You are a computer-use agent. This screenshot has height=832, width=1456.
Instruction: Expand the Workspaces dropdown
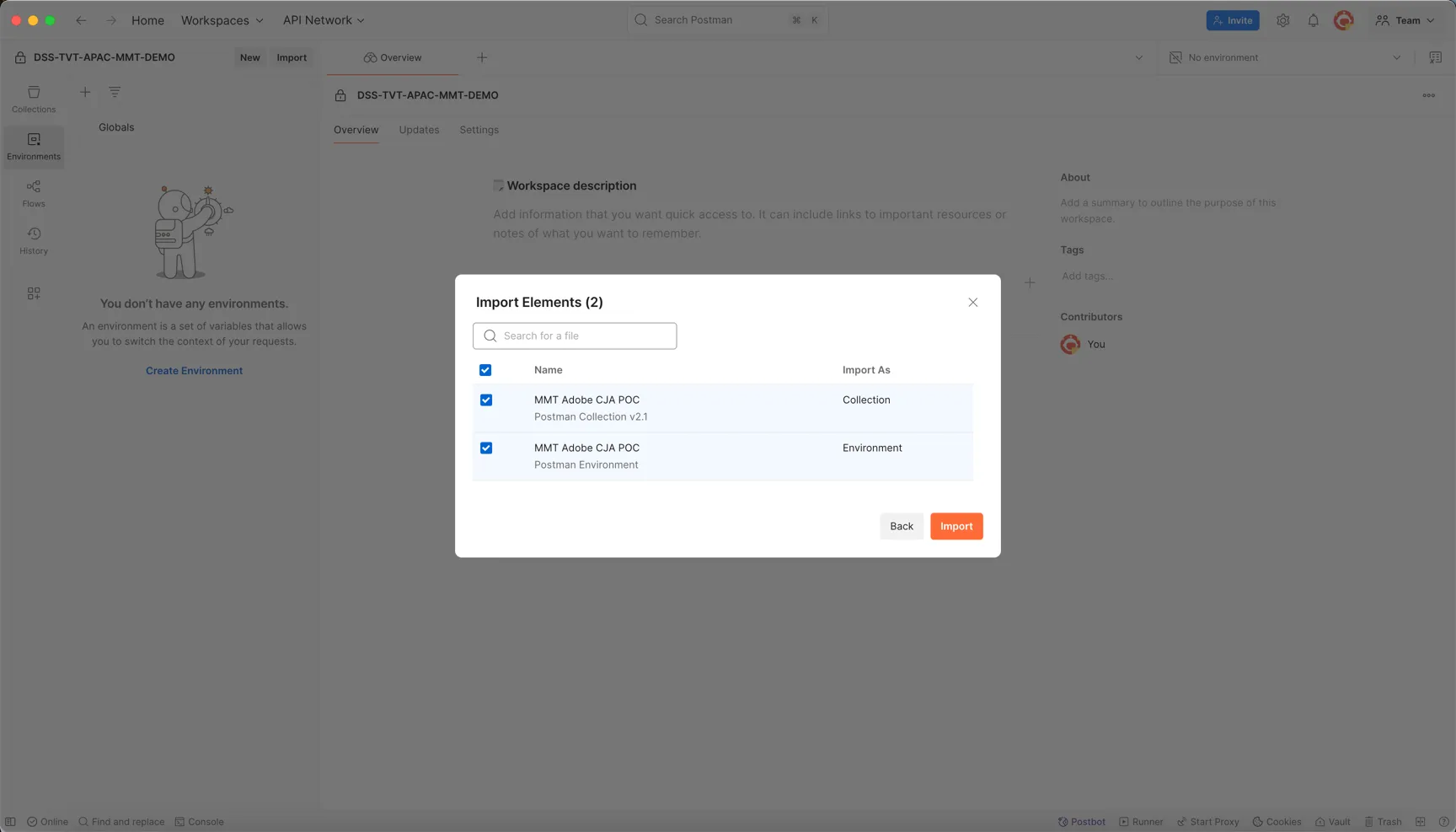coord(222,20)
